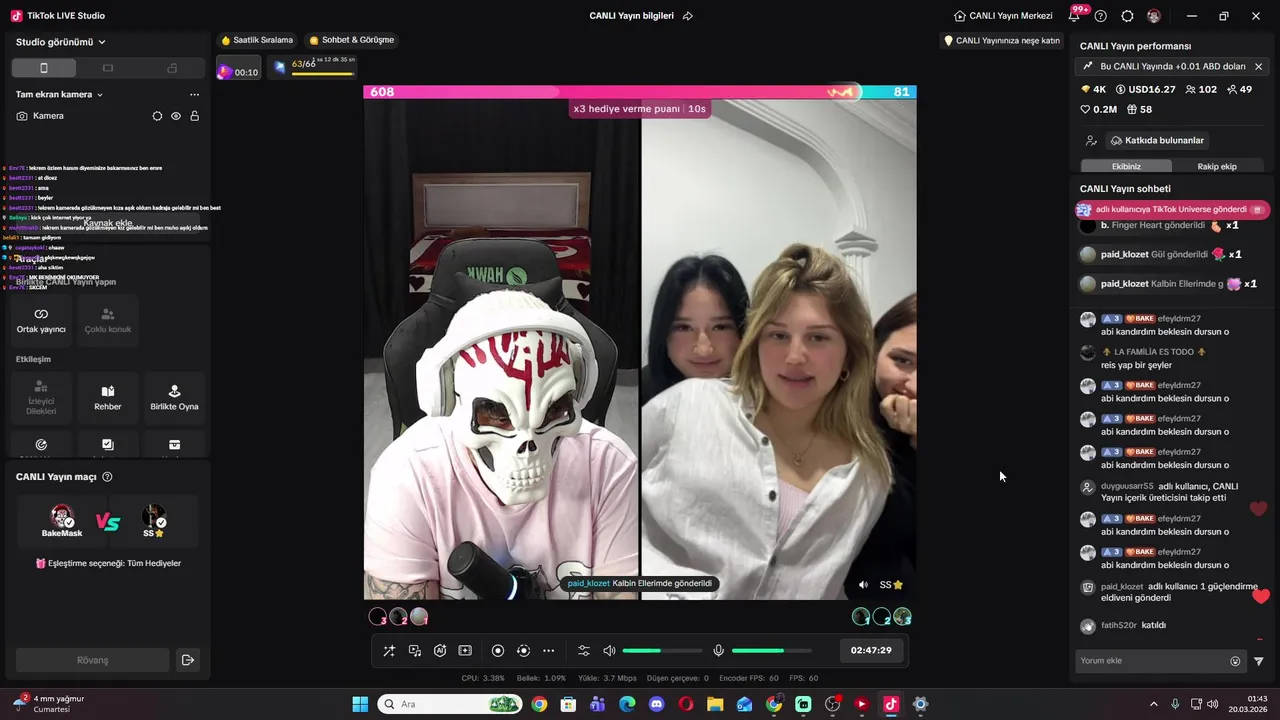Select the portrait phone layout tab
Screen dimensions: 1280x720
click(43, 68)
